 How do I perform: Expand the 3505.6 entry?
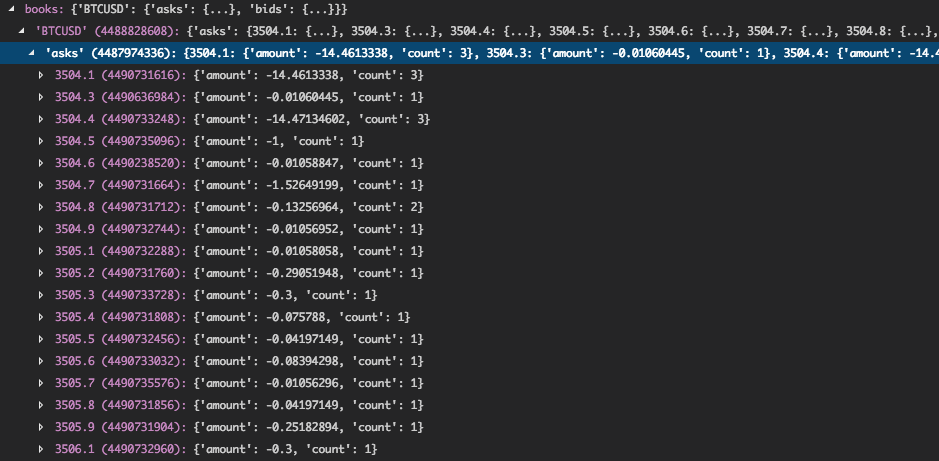41,362
